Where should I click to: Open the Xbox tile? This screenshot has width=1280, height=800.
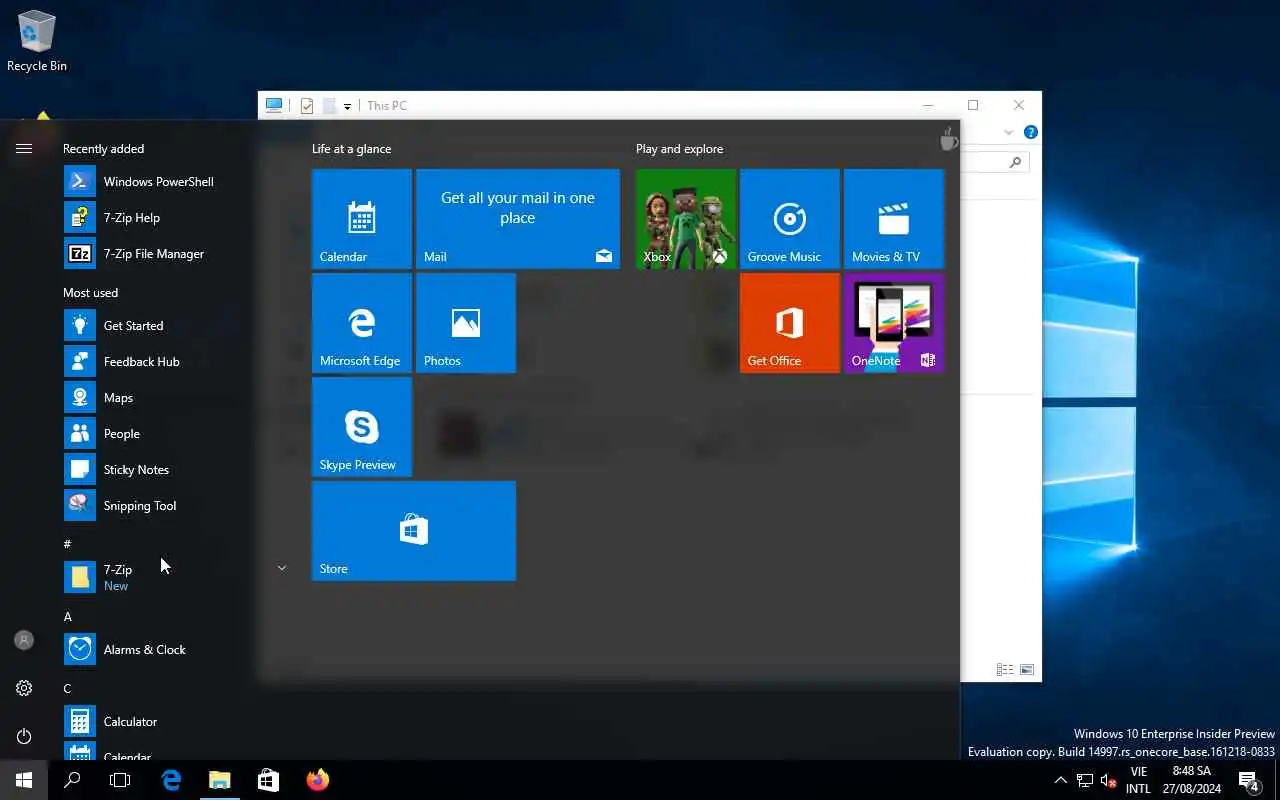(686, 219)
